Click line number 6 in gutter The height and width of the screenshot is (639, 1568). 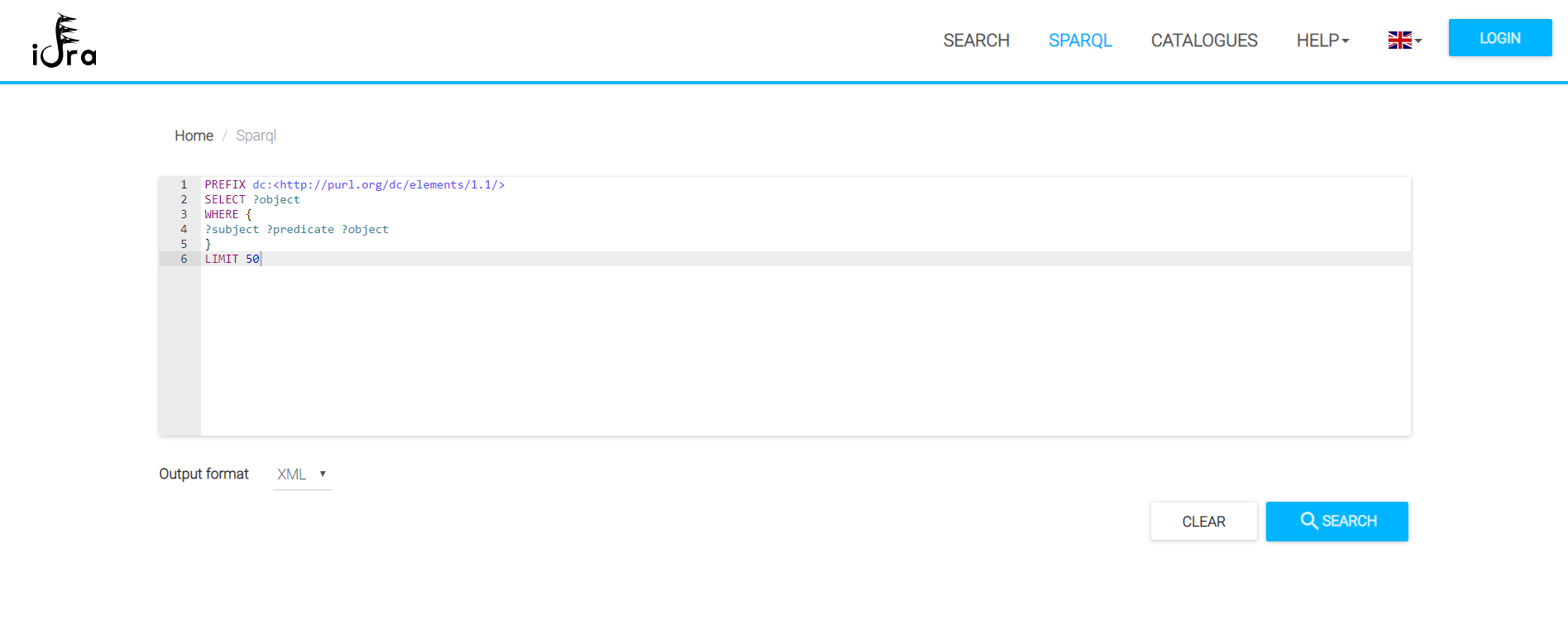(x=184, y=259)
